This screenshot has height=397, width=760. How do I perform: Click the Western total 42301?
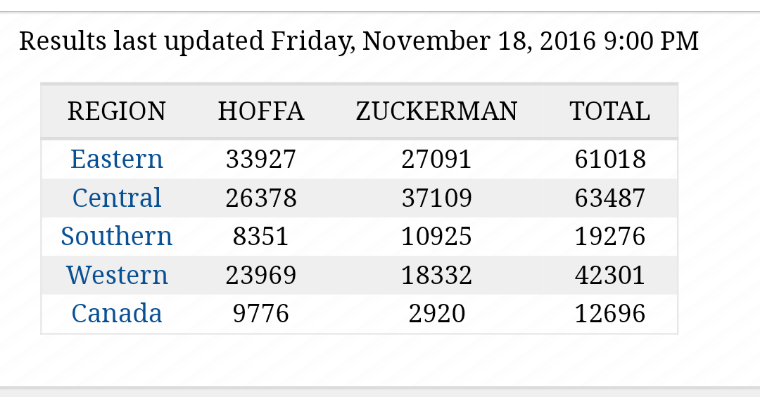(x=610, y=275)
